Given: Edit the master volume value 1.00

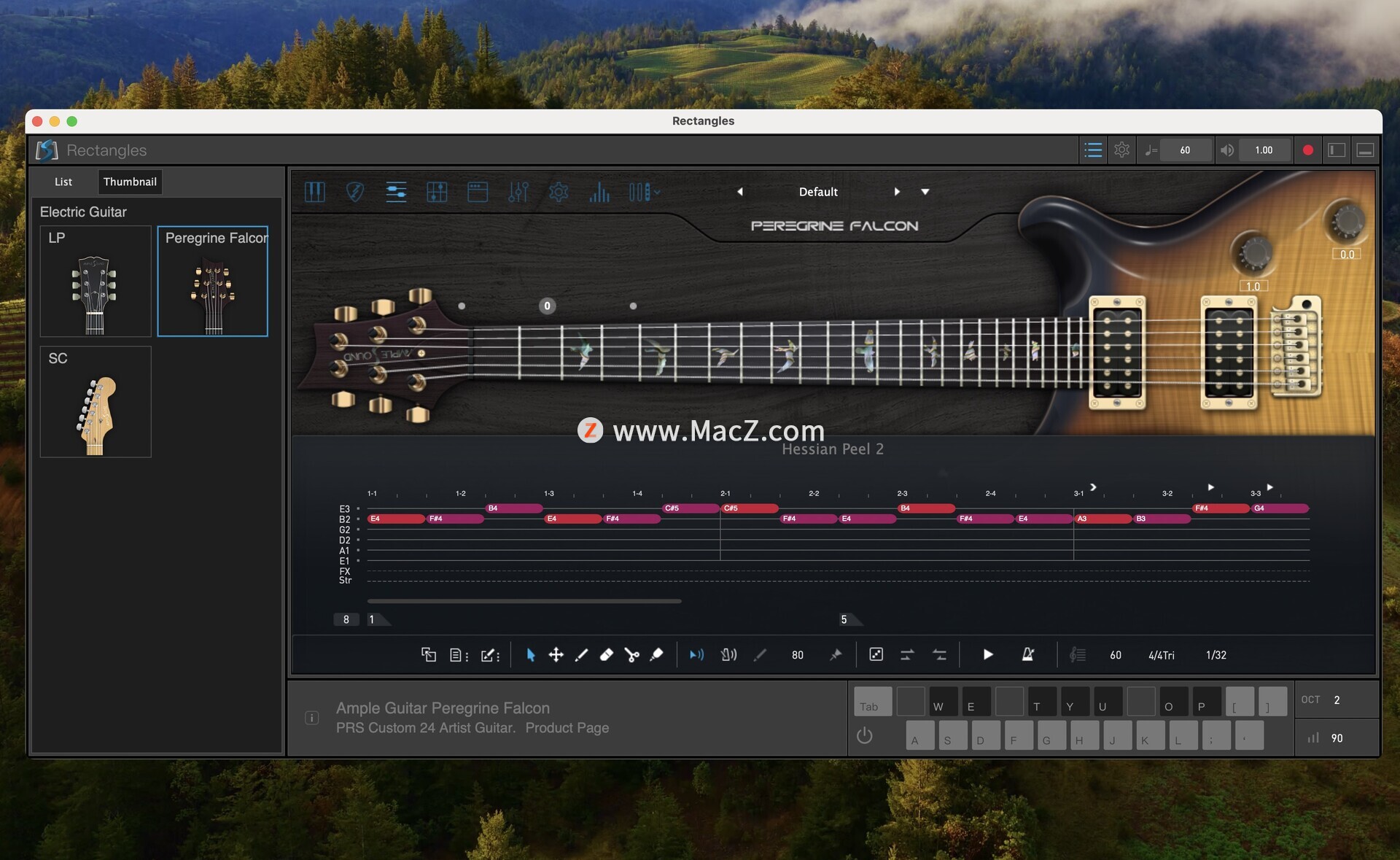Looking at the screenshot, I should (1264, 150).
